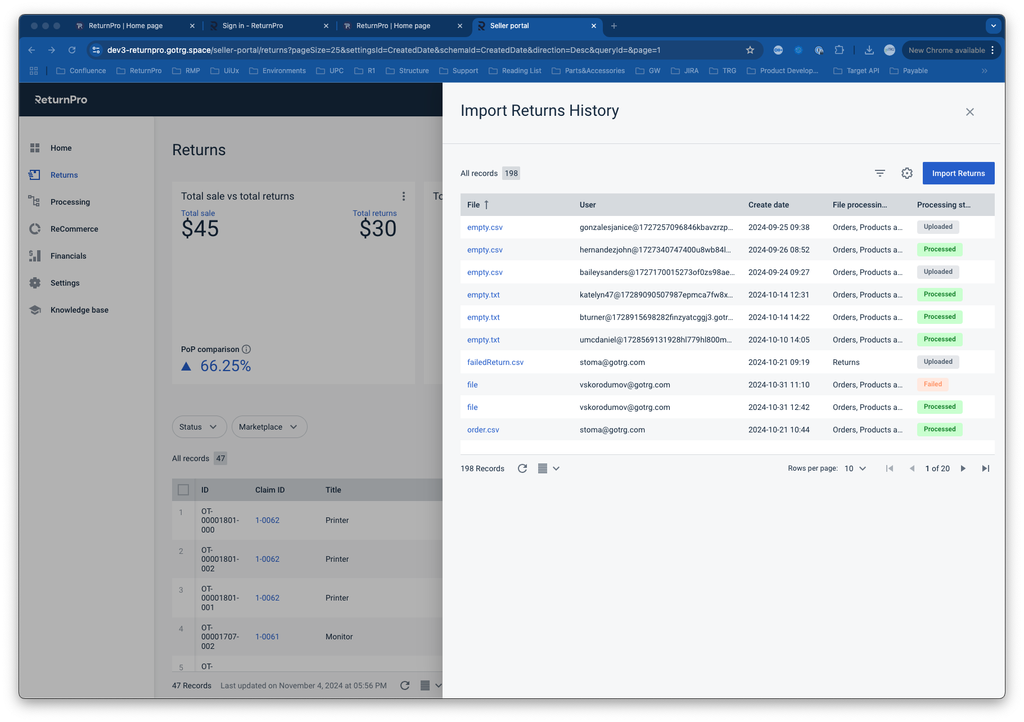1024x722 pixels.
Task: Go to next page of import records
Action: tap(963, 468)
